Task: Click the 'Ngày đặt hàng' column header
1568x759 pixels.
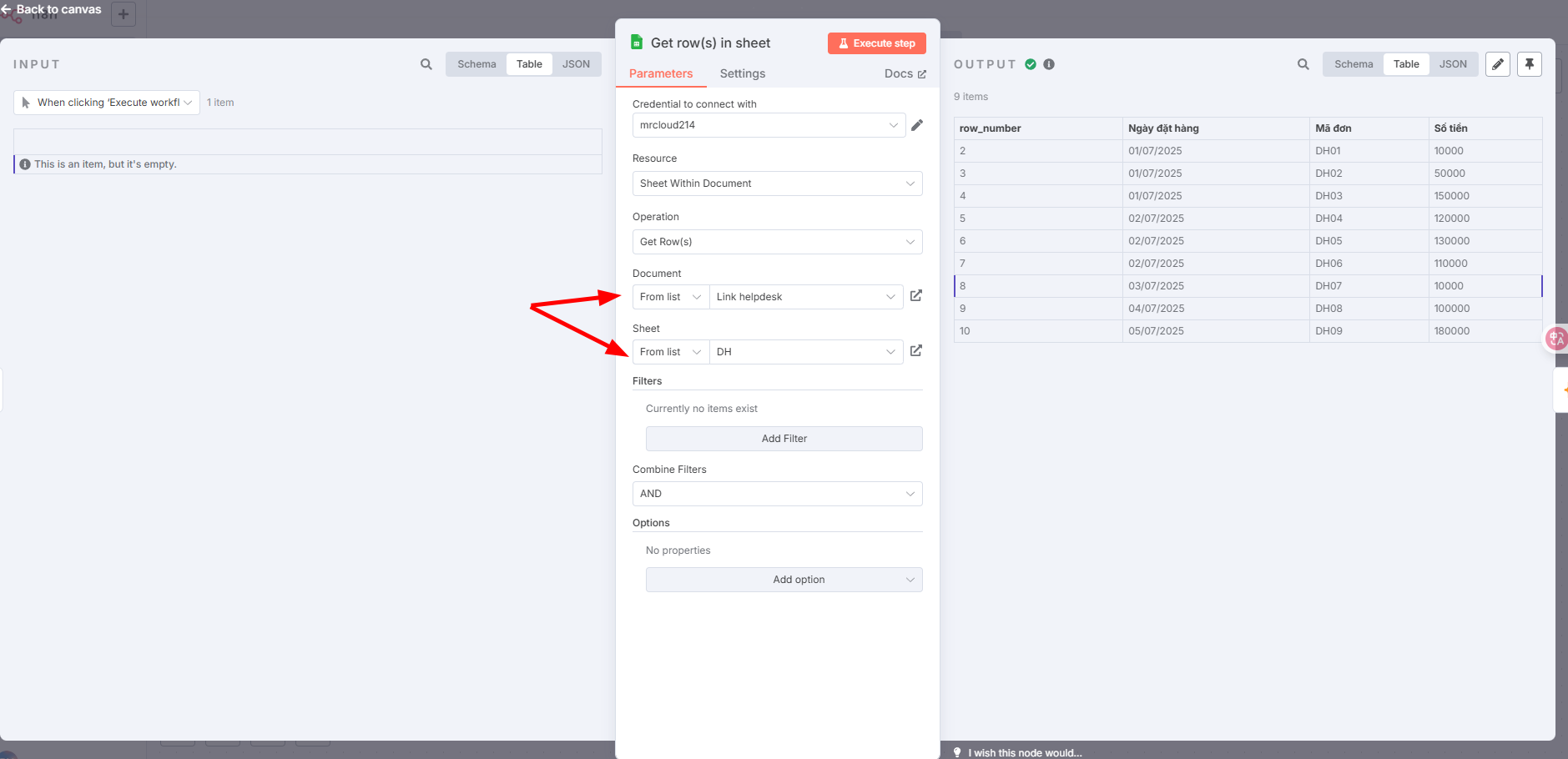Action: coord(1216,128)
